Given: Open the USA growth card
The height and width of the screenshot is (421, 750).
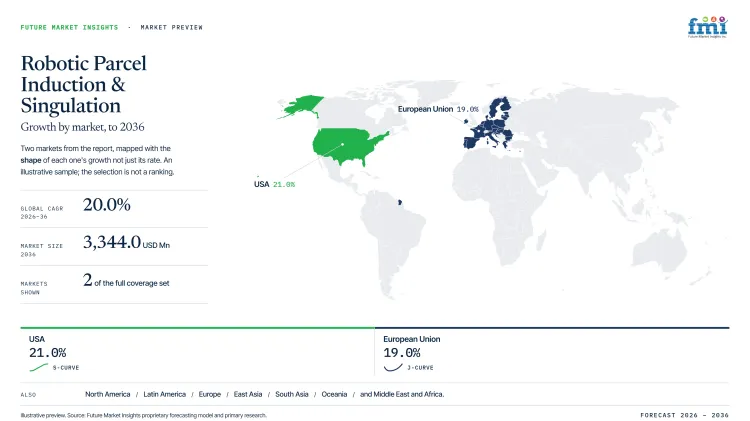Looking at the screenshot, I should pos(197,352).
